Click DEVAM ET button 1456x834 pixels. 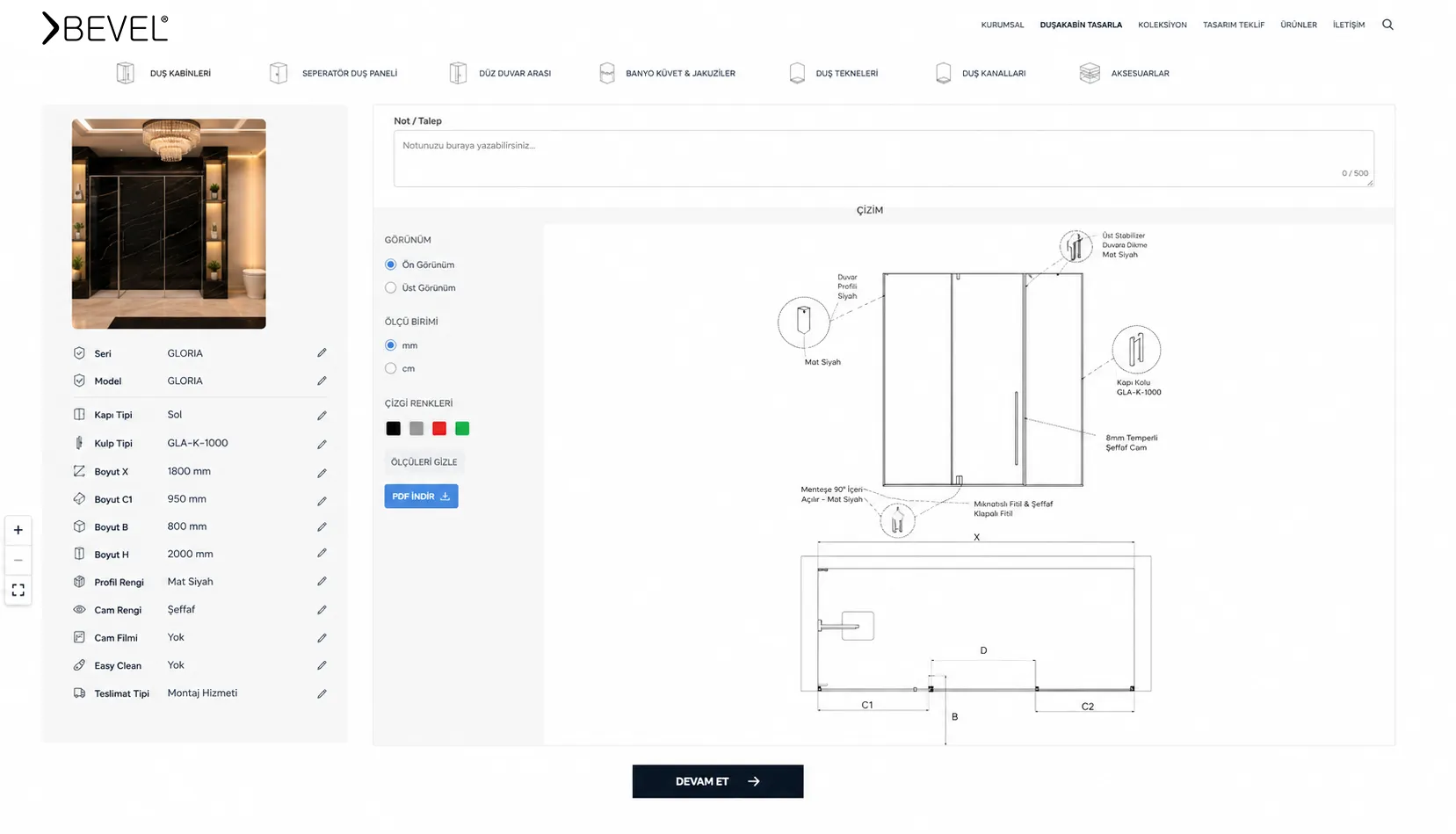[718, 781]
